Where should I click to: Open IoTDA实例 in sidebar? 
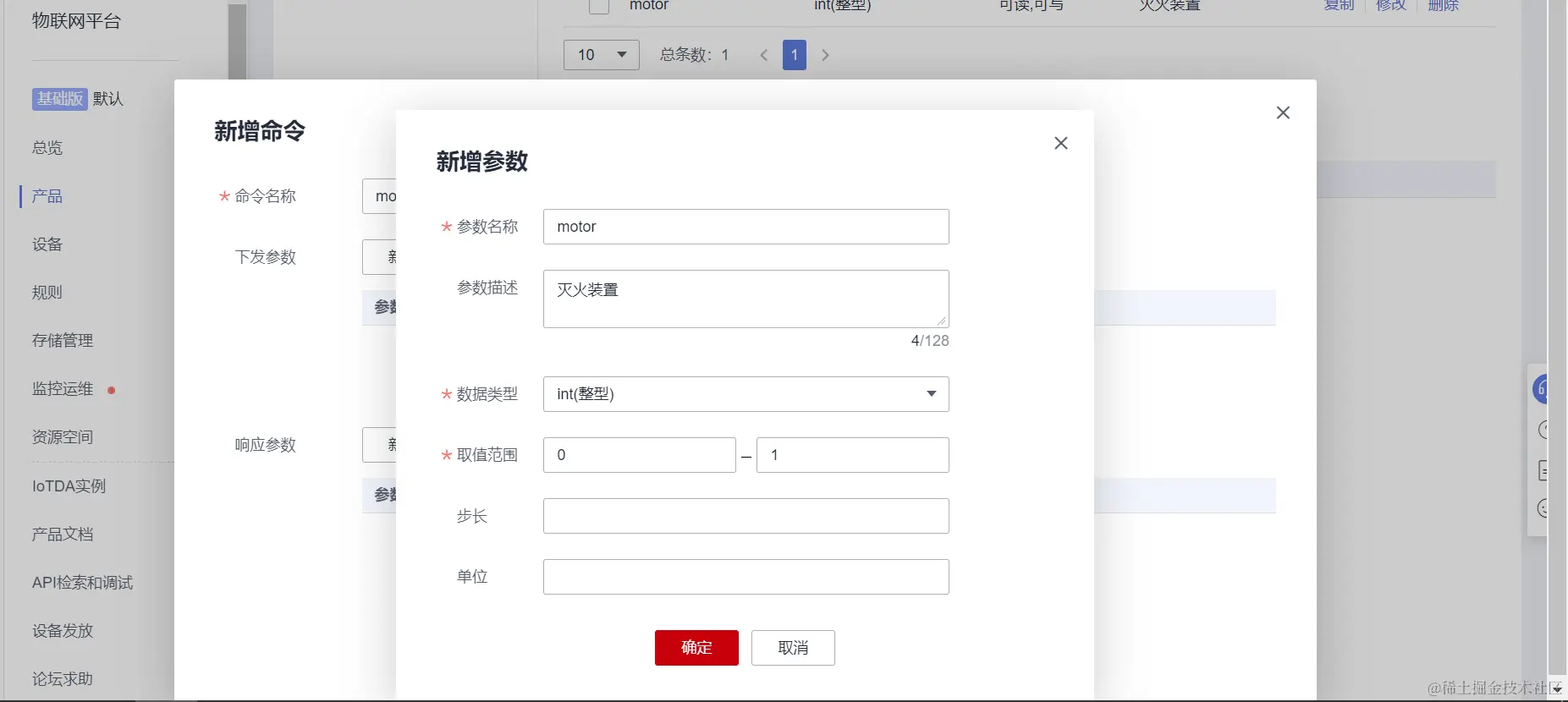(69, 486)
